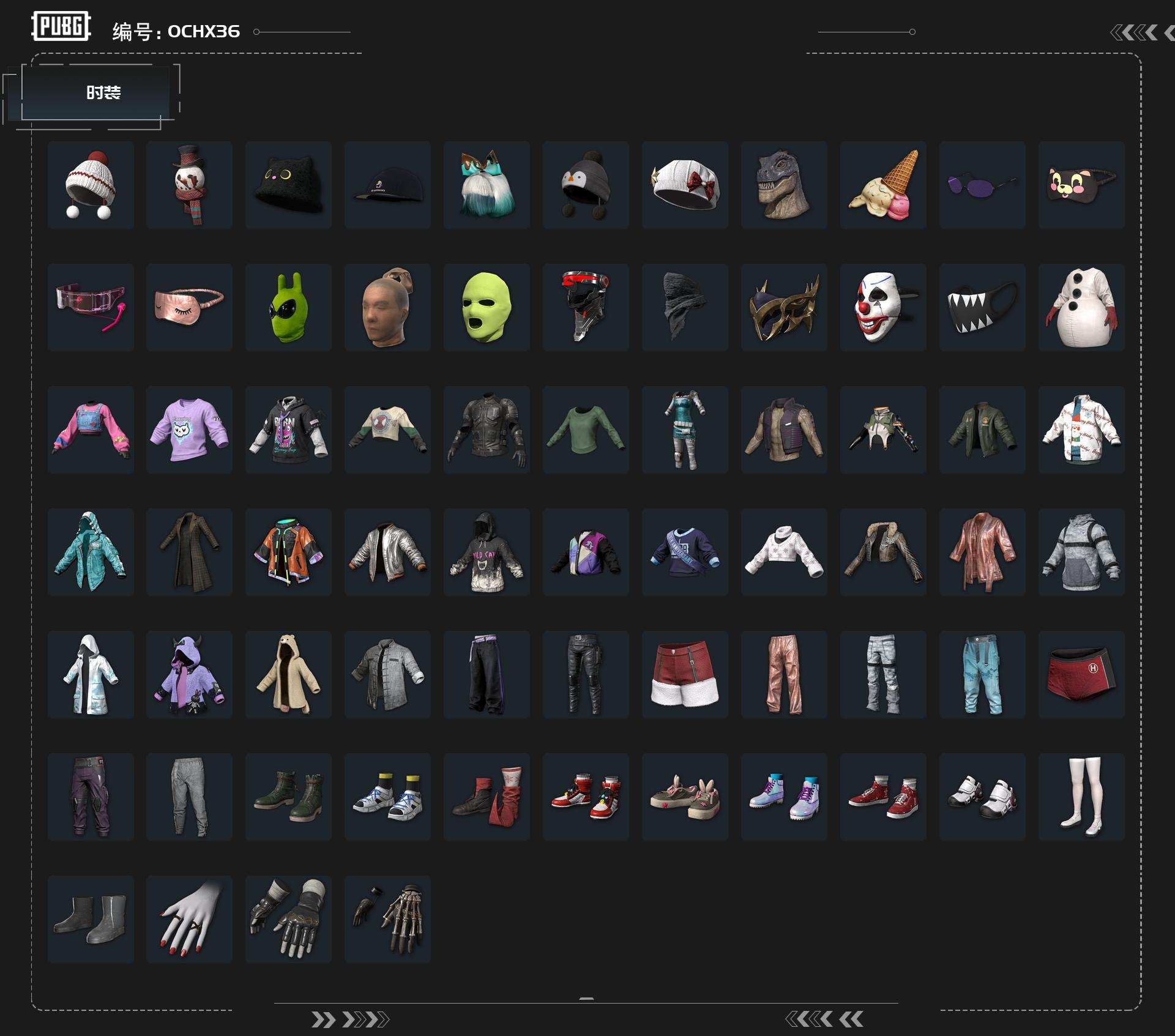The height and width of the screenshot is (1036, 1175).
Task: Select the red fur-trimmed shorts
Action: click(x=685, y=674)
